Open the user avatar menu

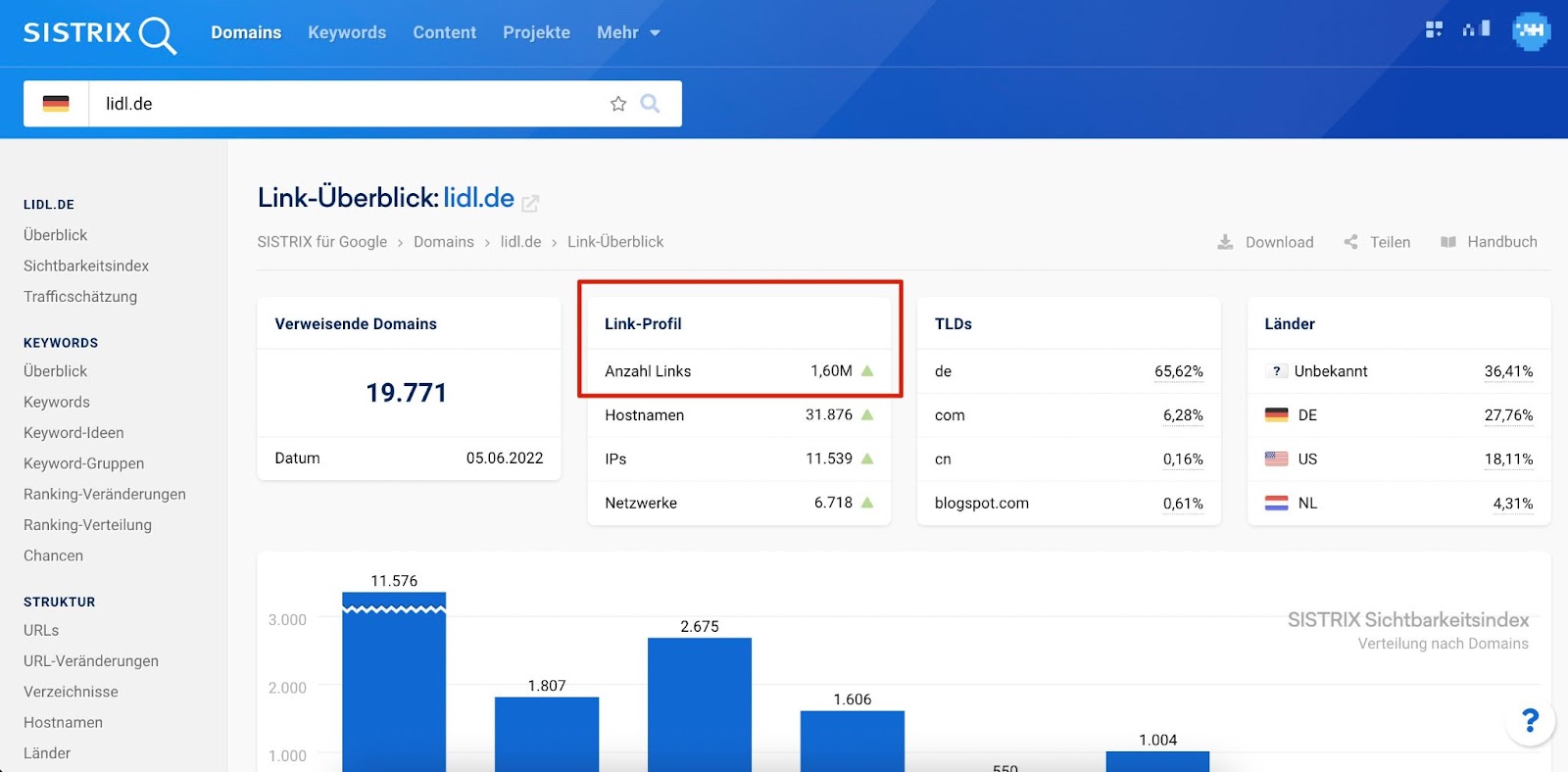pos(1531,31)
